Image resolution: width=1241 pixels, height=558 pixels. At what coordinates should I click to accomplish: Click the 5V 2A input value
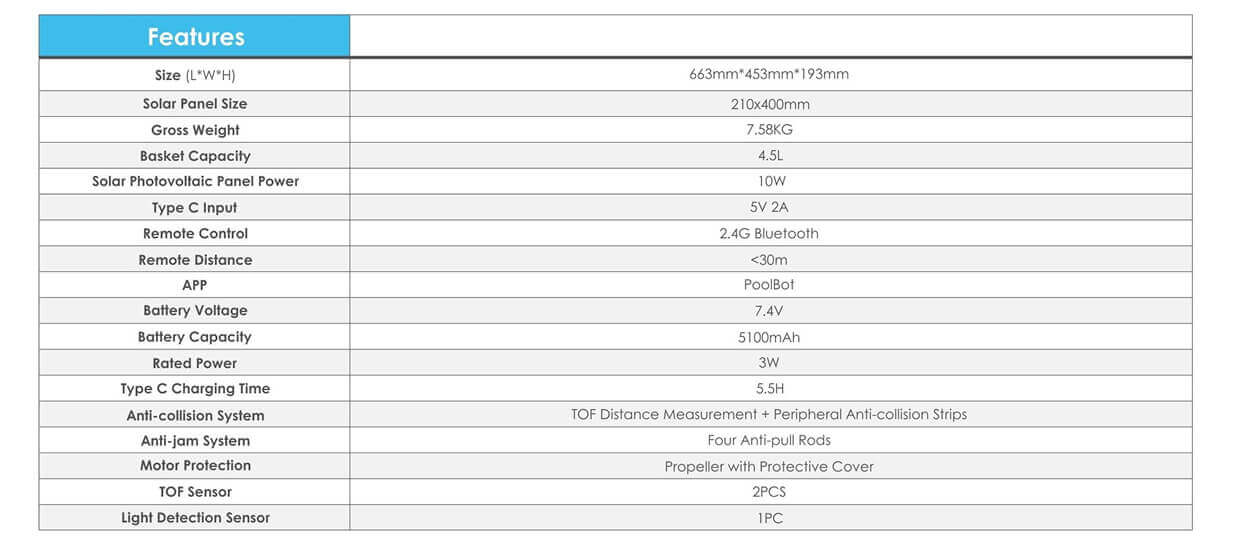[x=769, y=208]
